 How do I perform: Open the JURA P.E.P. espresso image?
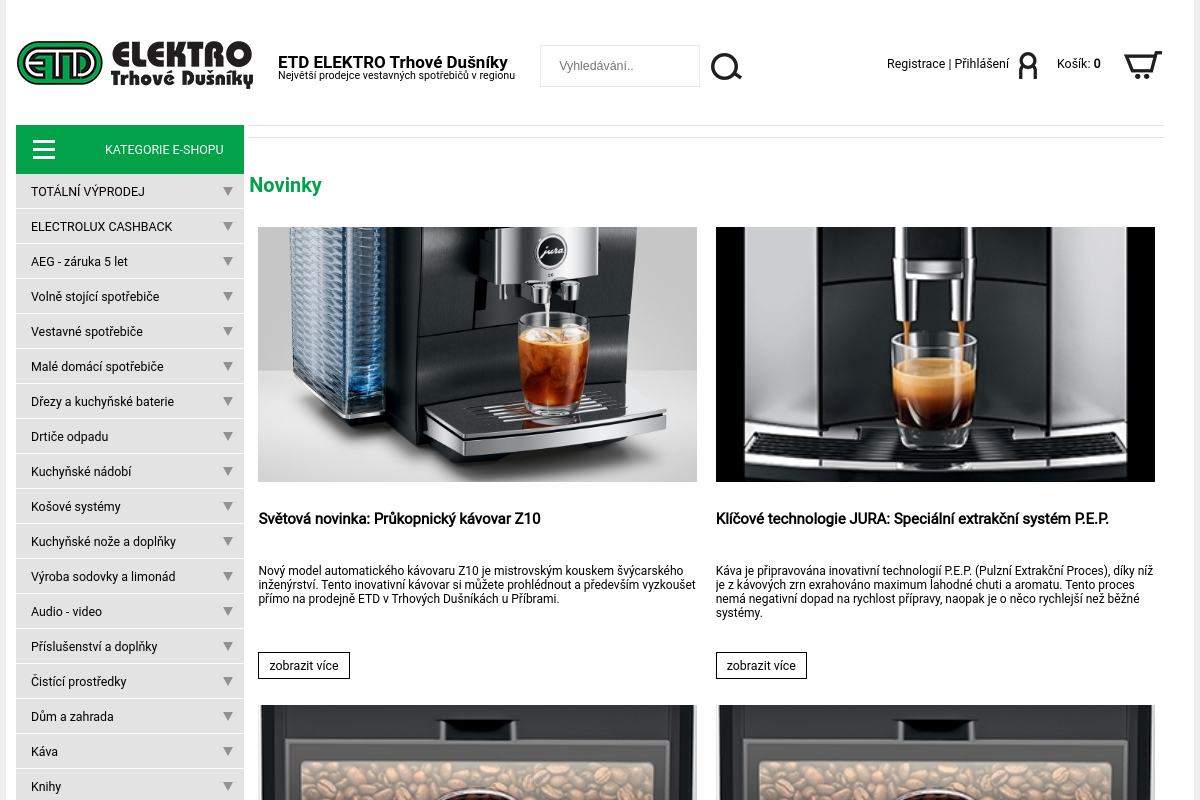pyautogui.click(x=935, y=354)
